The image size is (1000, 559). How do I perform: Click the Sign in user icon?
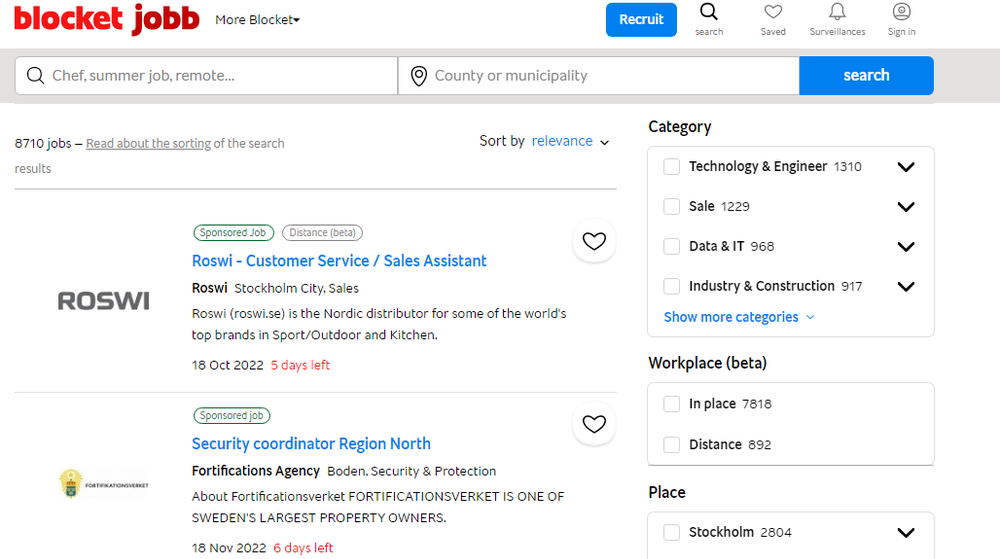pos(901,11)
